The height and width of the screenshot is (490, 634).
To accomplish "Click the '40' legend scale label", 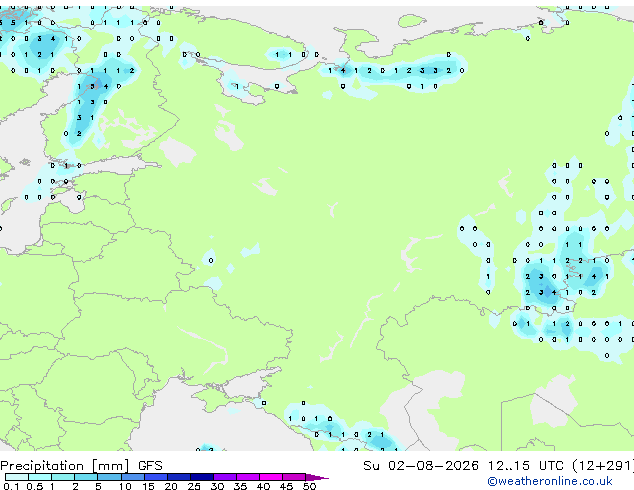I will point(263,486).
